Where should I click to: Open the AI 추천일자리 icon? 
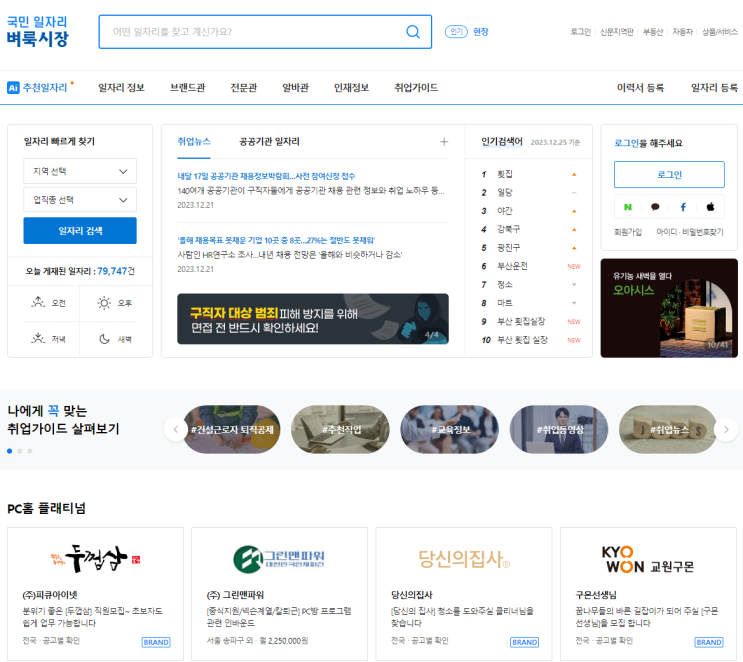[x=13, y=88]
